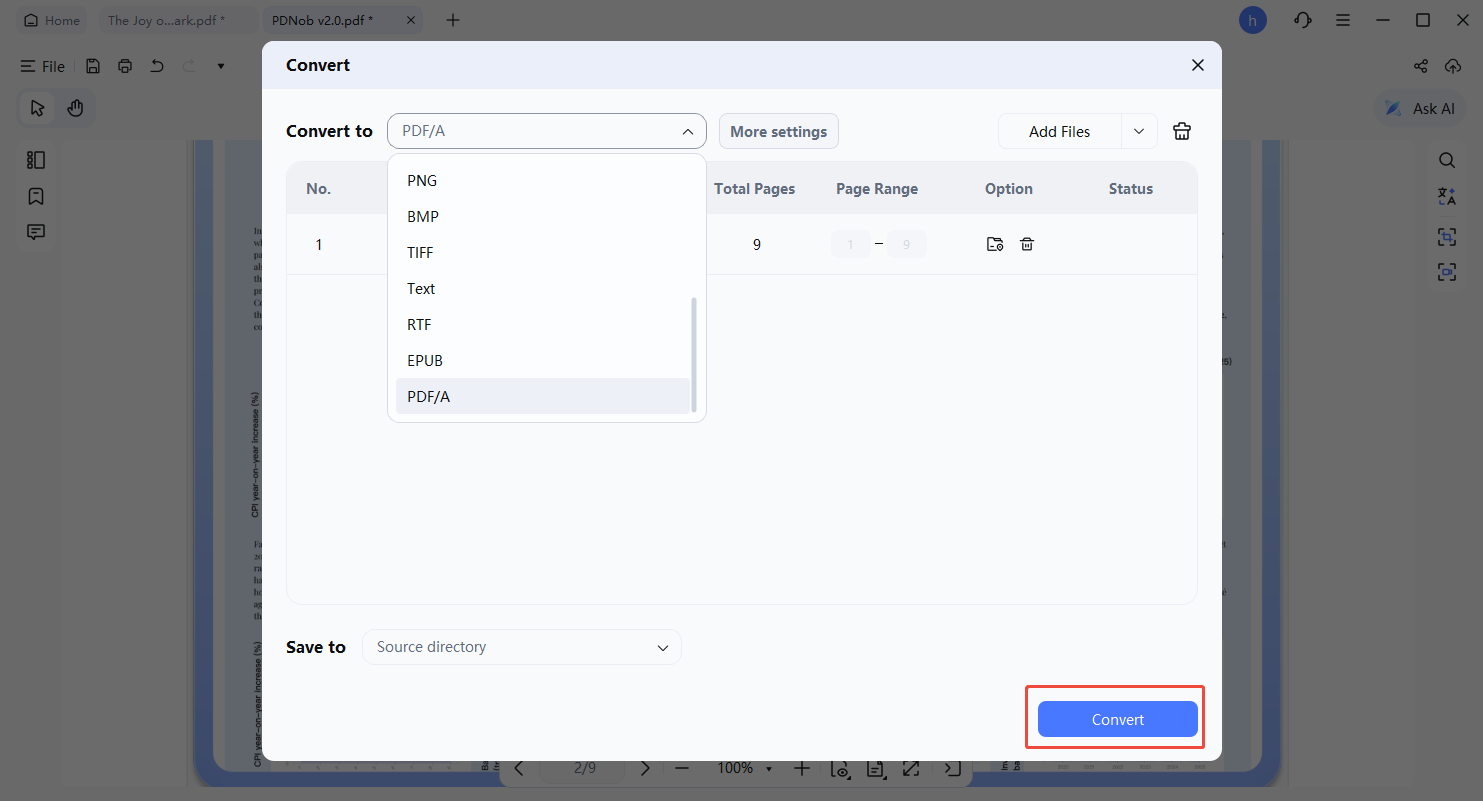Delete file row one from convert list
1483x801 pixels.
pos(1027,243)
